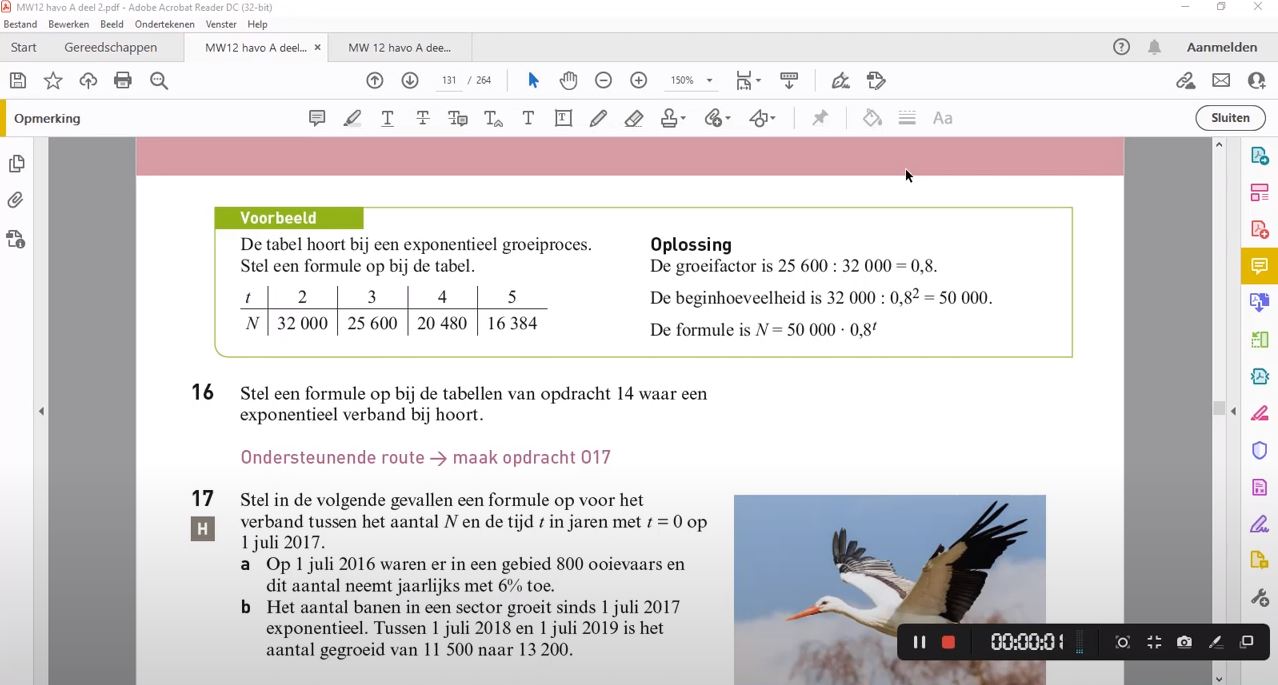Open the drawing shapes dropdown
This screenshot has height=685, width=1278.
(x=762, y=118)
